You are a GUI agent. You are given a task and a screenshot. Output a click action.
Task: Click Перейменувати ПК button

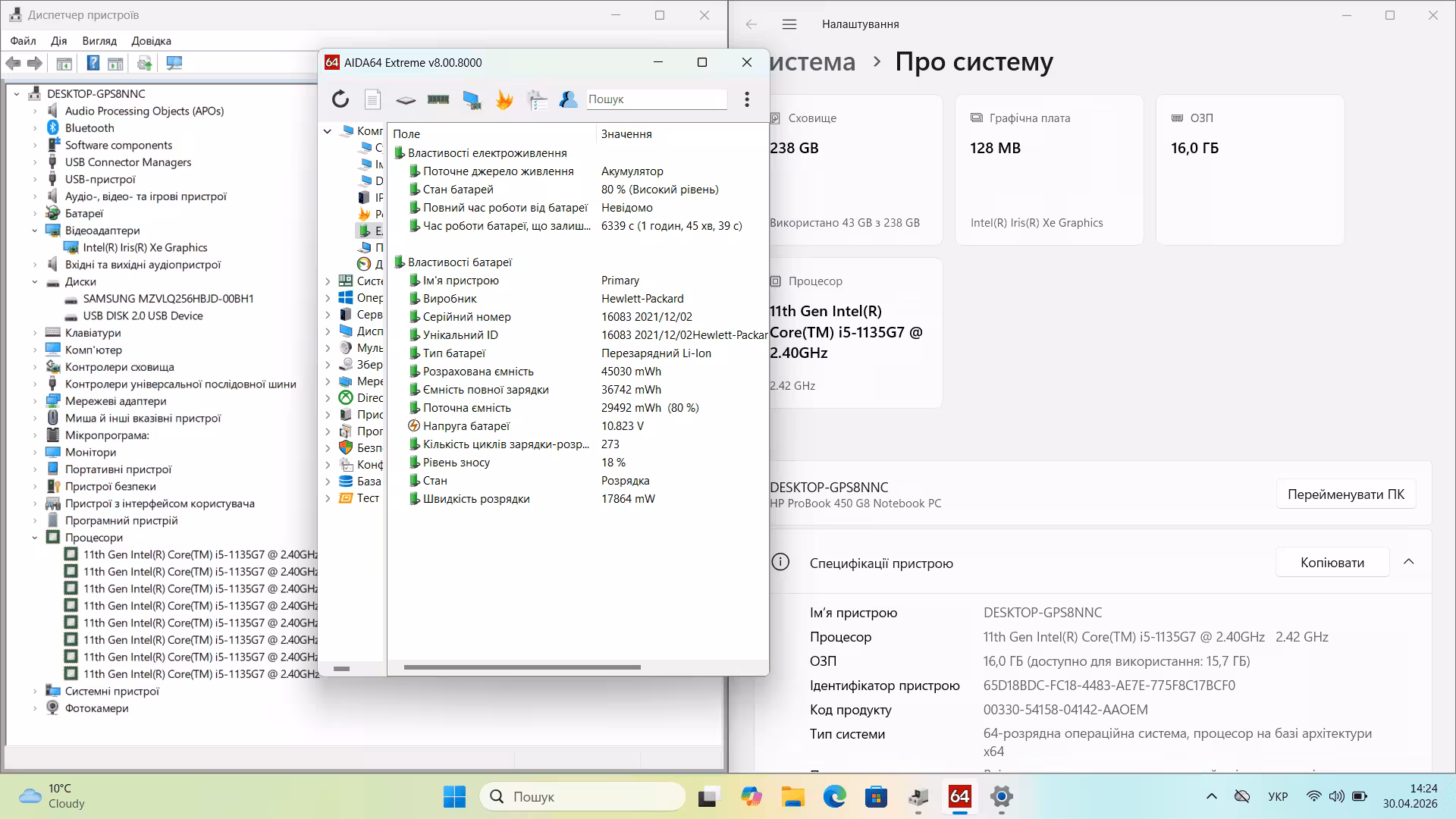pyautogui.click(x=1346, y=494)
